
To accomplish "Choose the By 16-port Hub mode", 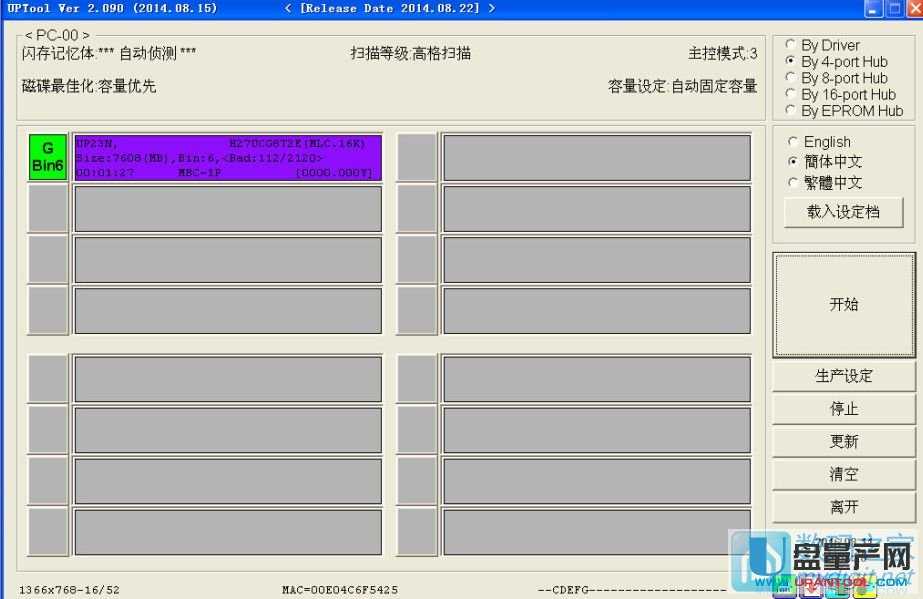I will click(792, 95).
